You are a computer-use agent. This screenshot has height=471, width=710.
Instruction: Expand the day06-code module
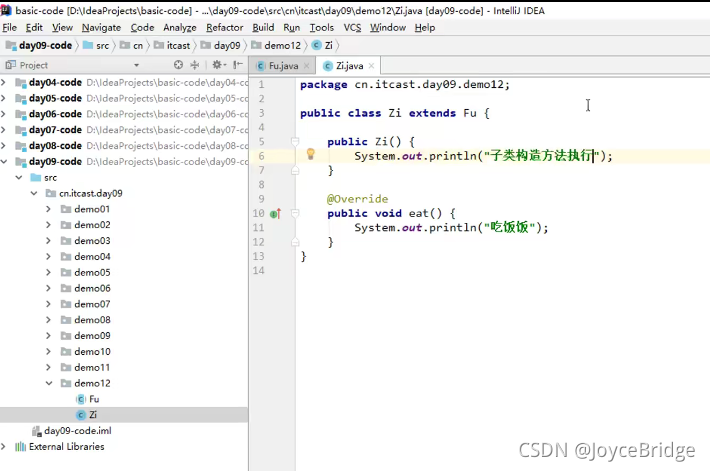4,114
